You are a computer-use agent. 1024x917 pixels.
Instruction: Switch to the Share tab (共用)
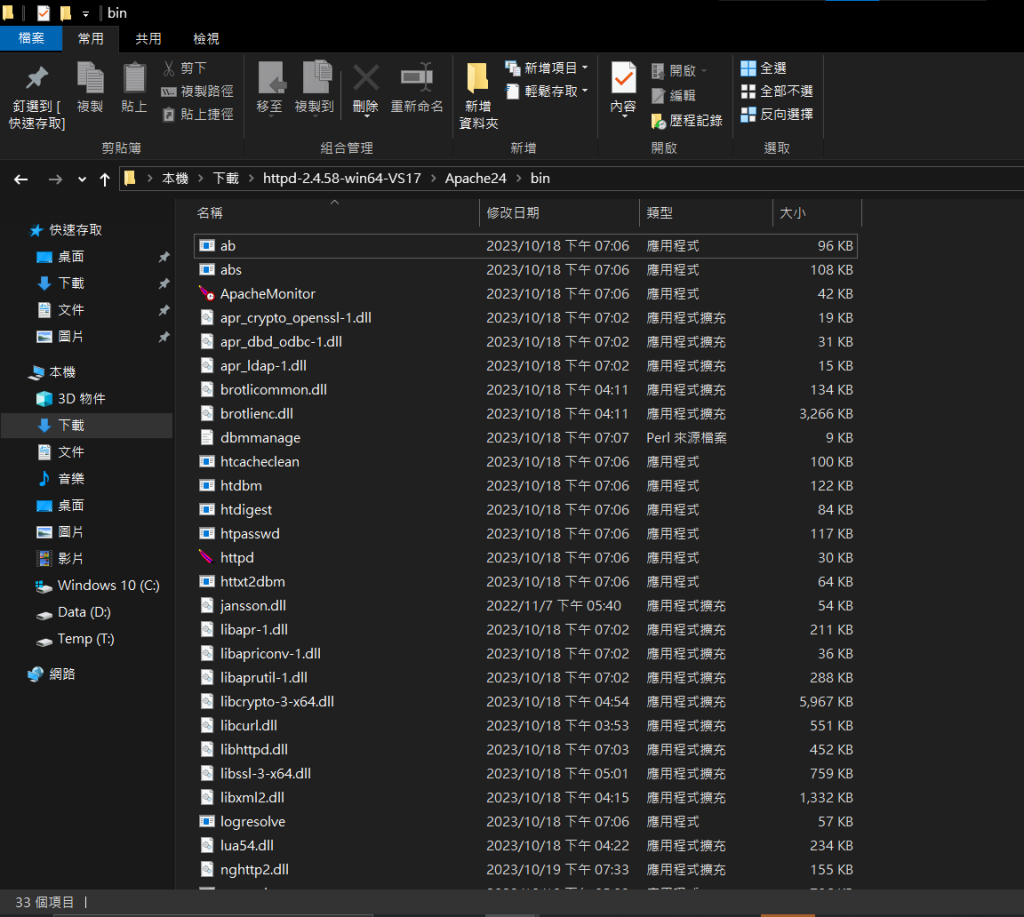pos(148,39)
